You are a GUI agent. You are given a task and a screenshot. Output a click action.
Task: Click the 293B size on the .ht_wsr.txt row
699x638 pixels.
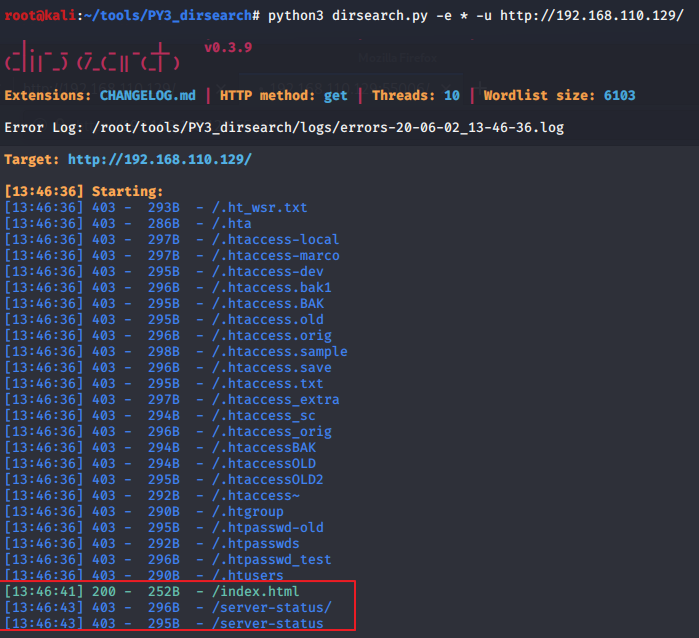pos(164,208)
